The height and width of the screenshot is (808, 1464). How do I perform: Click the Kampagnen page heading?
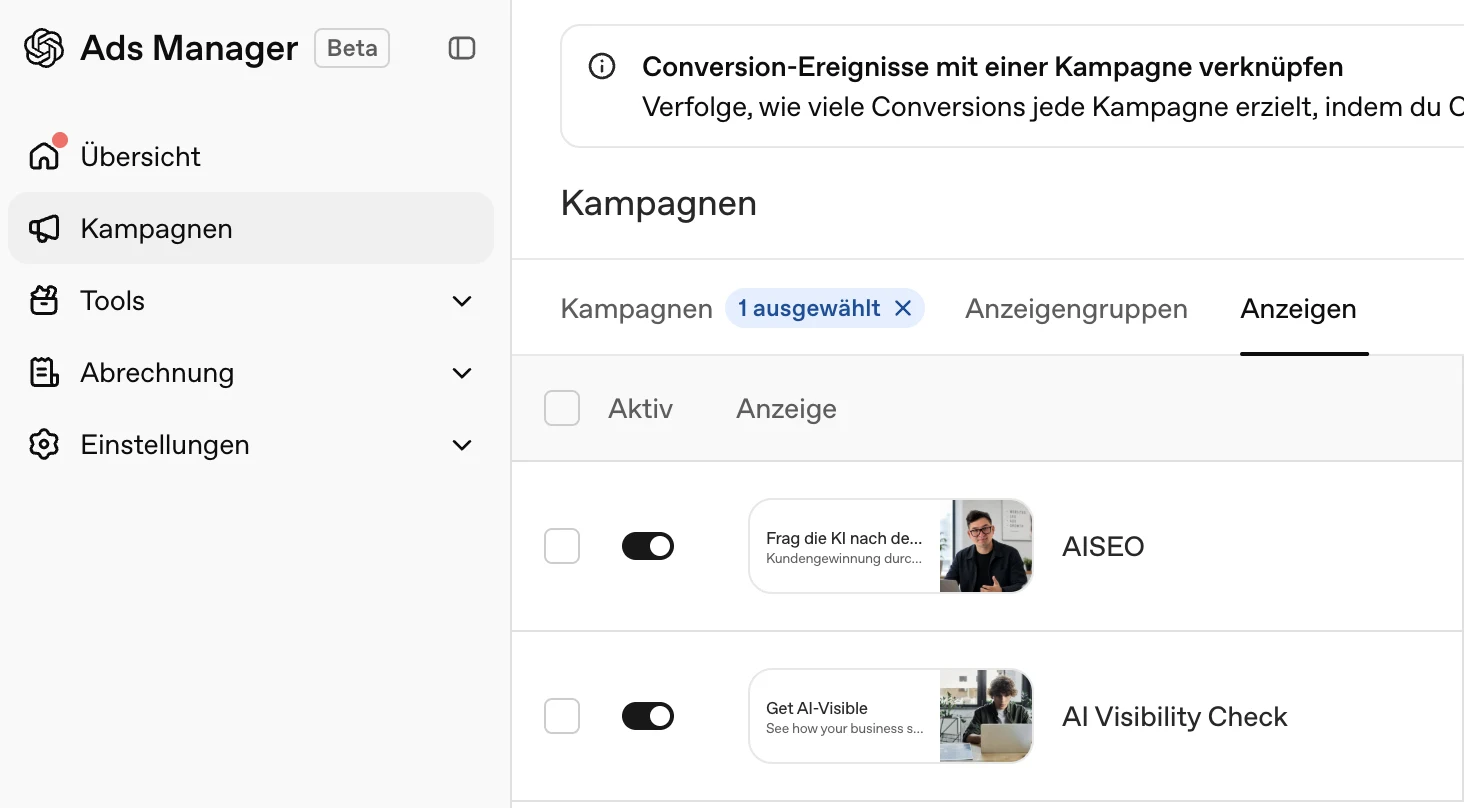point(659,203)
